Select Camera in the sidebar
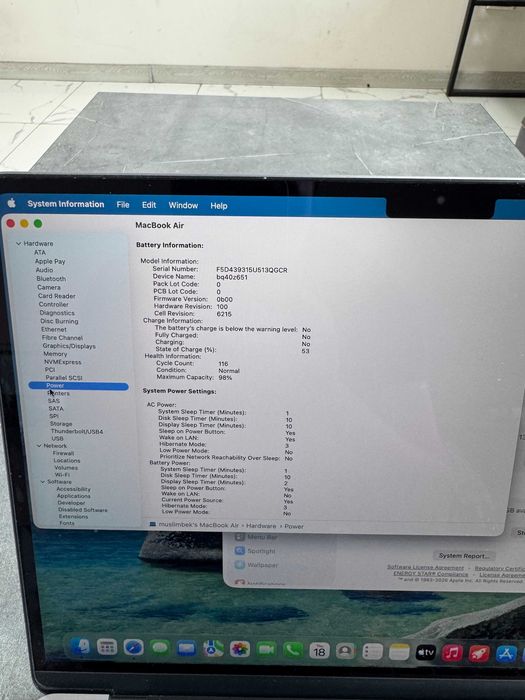 click(x=49, y=287)
